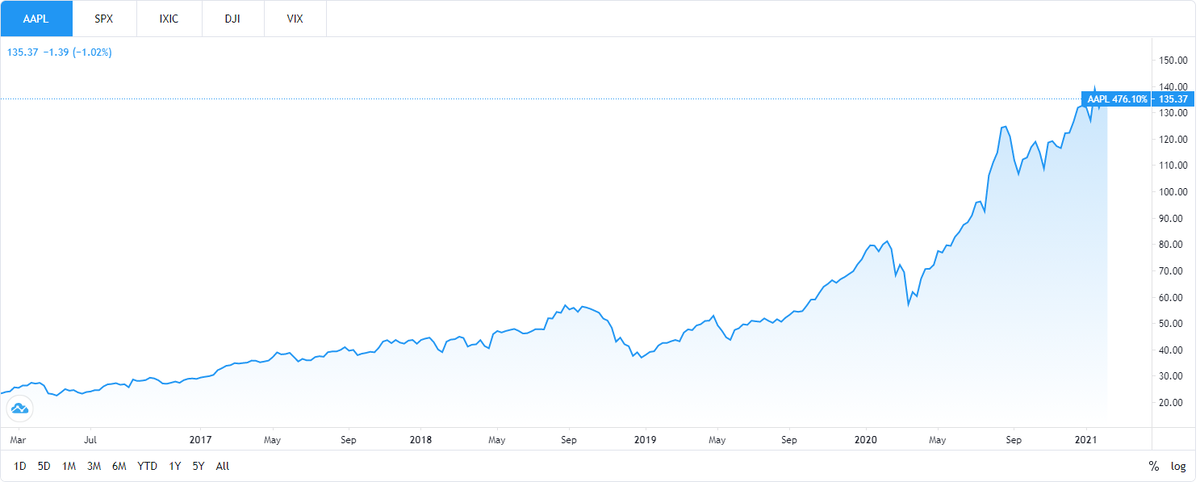Switch to the IXIC tab
1200x482 pixels.
coord(169,18)
